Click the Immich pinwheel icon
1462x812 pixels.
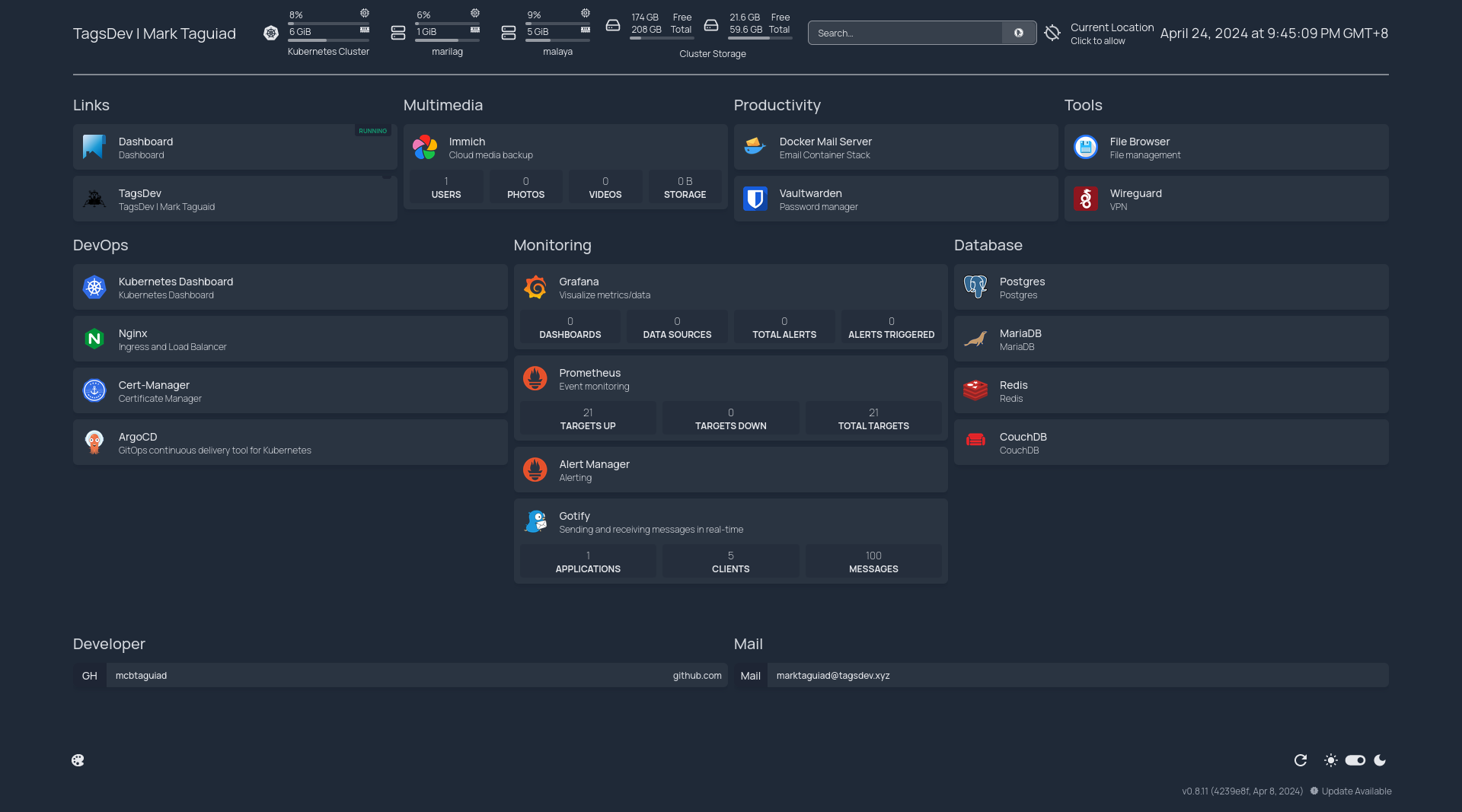coord(425,147)
